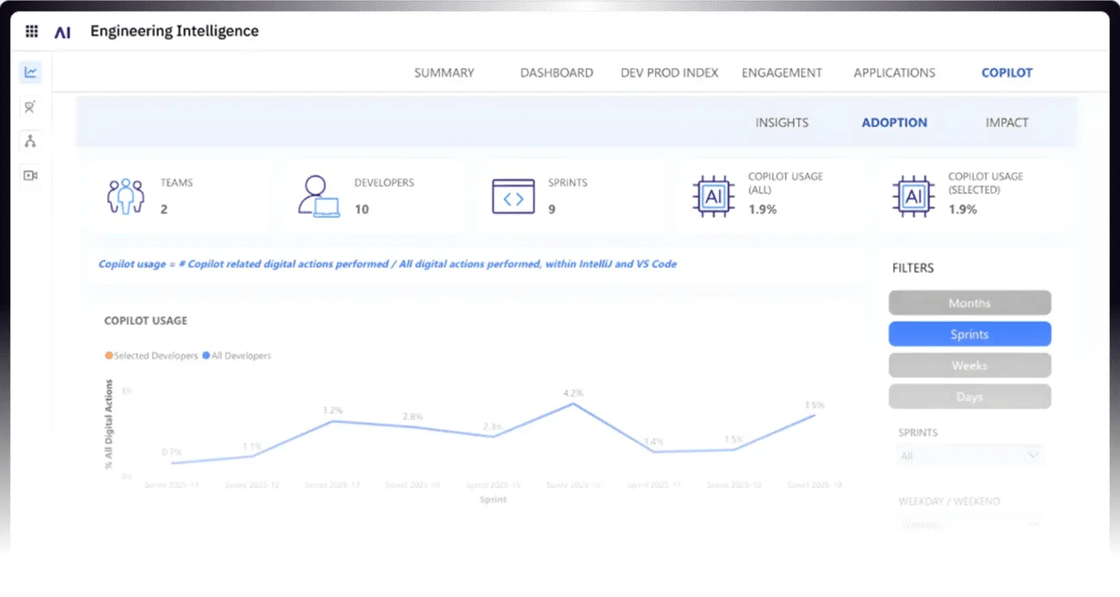Image resolution: width=1120 pixels, height=597 pixels.
Task: Click the Sprints code window icon
Action: pos(513,196)
